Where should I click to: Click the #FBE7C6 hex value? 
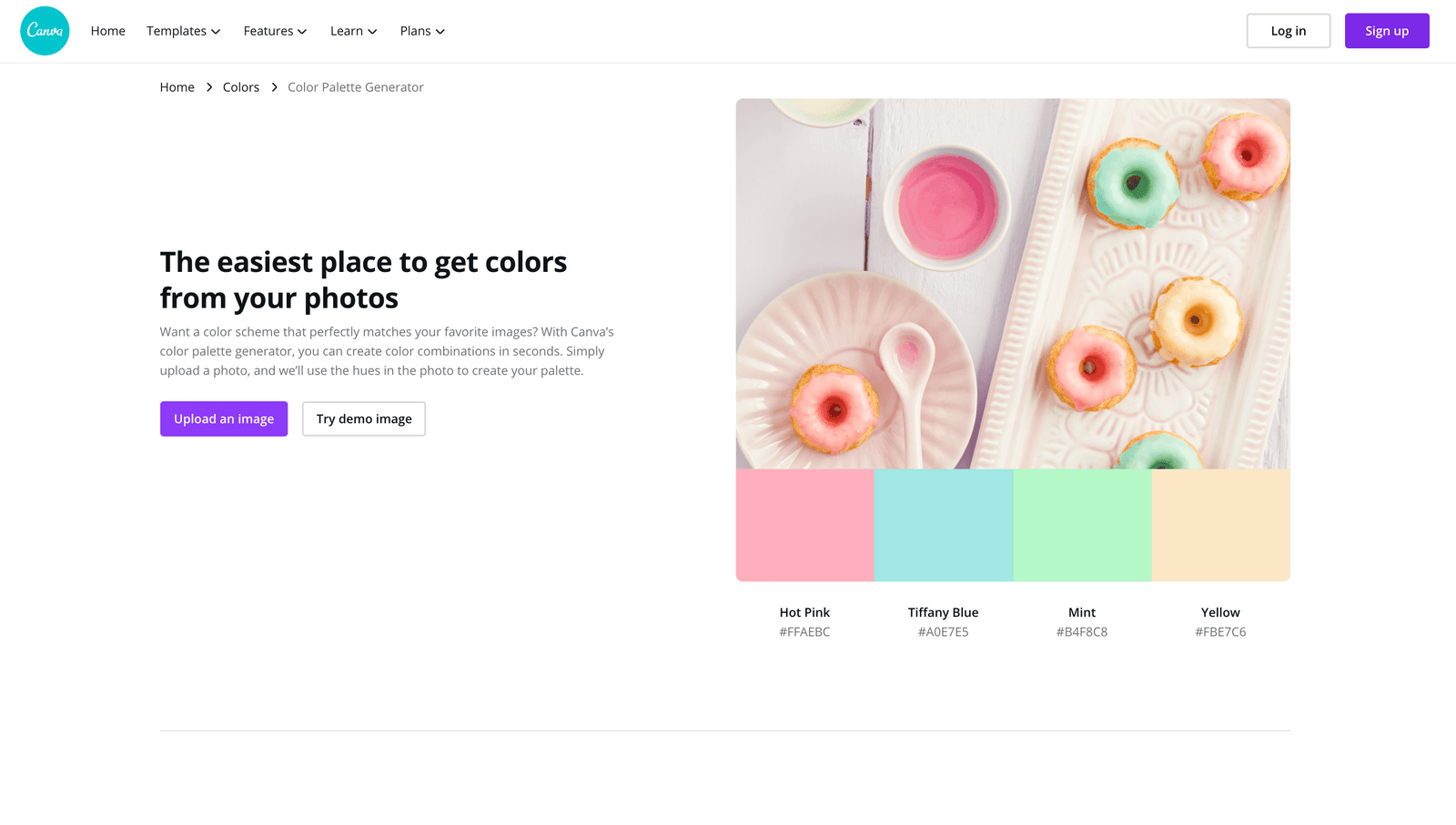1220,632
